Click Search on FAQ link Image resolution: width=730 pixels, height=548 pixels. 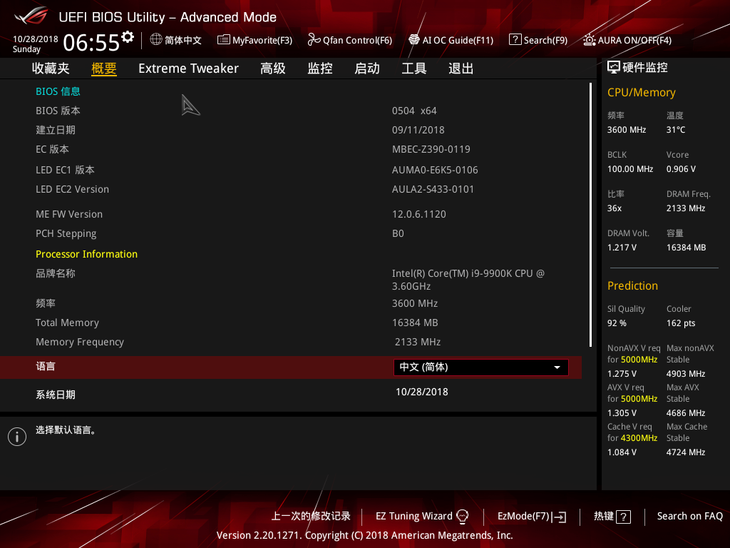click(x=689, y=516)
